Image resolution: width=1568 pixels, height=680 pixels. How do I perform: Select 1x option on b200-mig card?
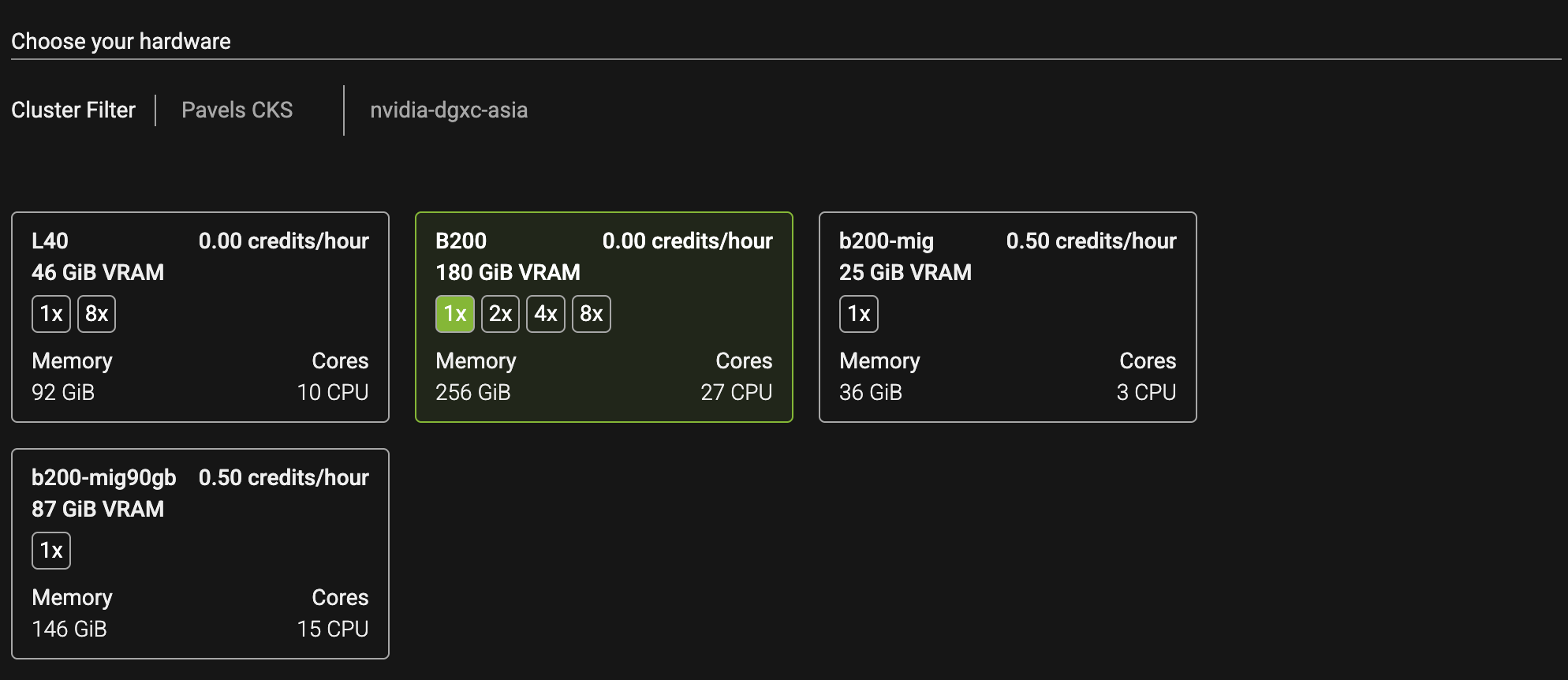coord(859,314)
